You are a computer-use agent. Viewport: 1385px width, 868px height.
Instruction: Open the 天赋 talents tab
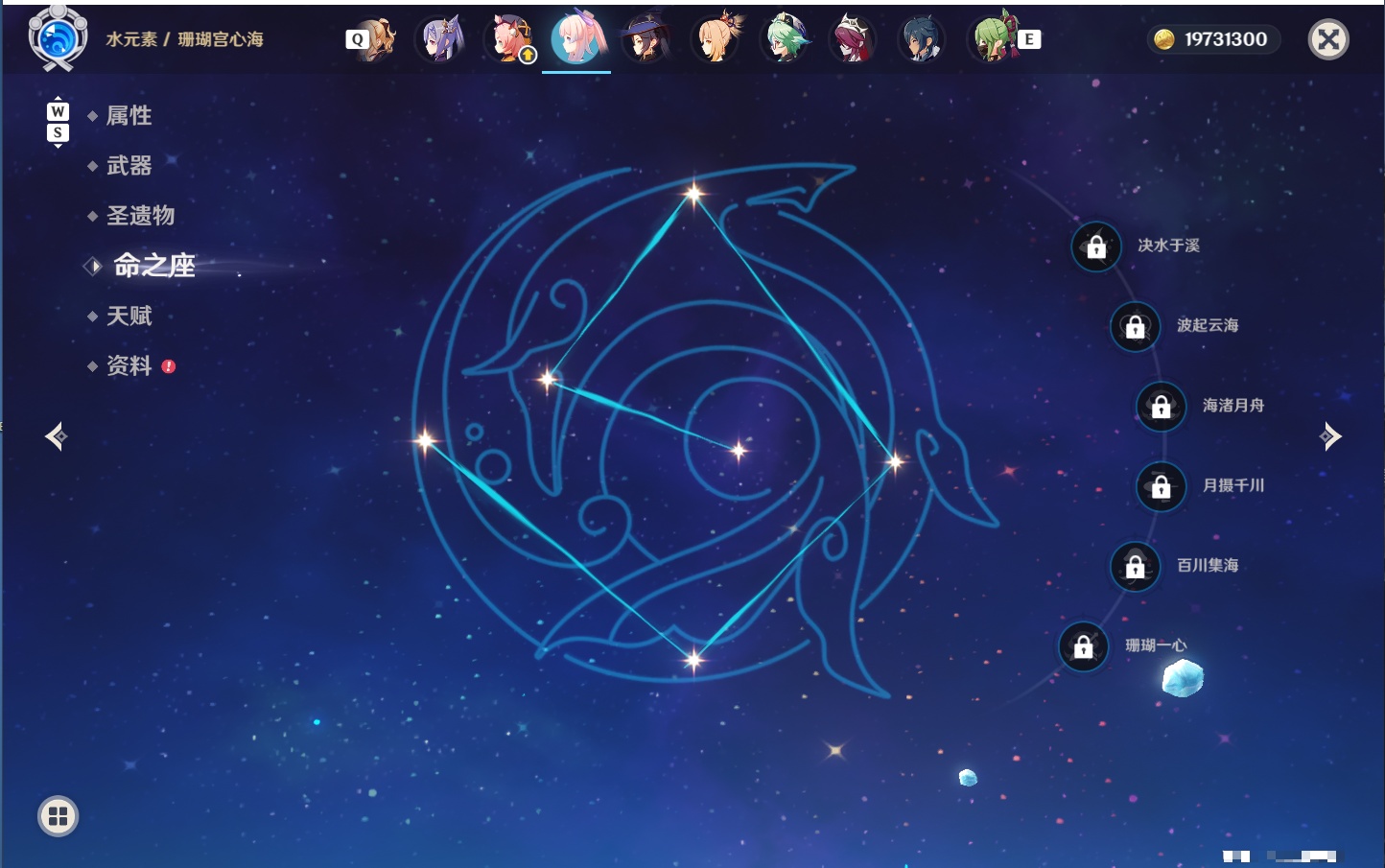tap(129, 316)
